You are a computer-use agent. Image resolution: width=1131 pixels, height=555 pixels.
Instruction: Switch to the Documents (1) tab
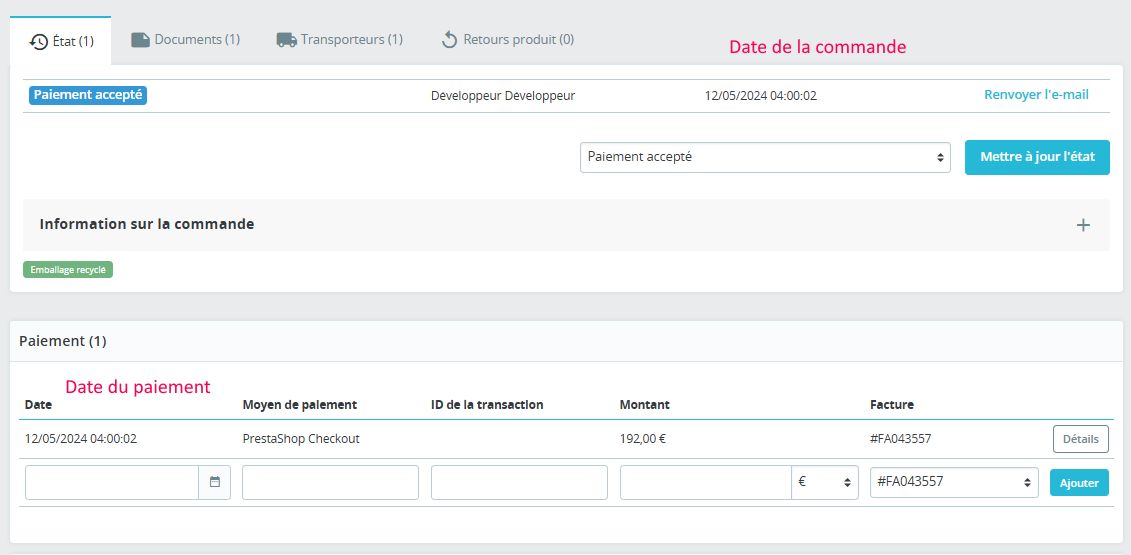(186, 40)
